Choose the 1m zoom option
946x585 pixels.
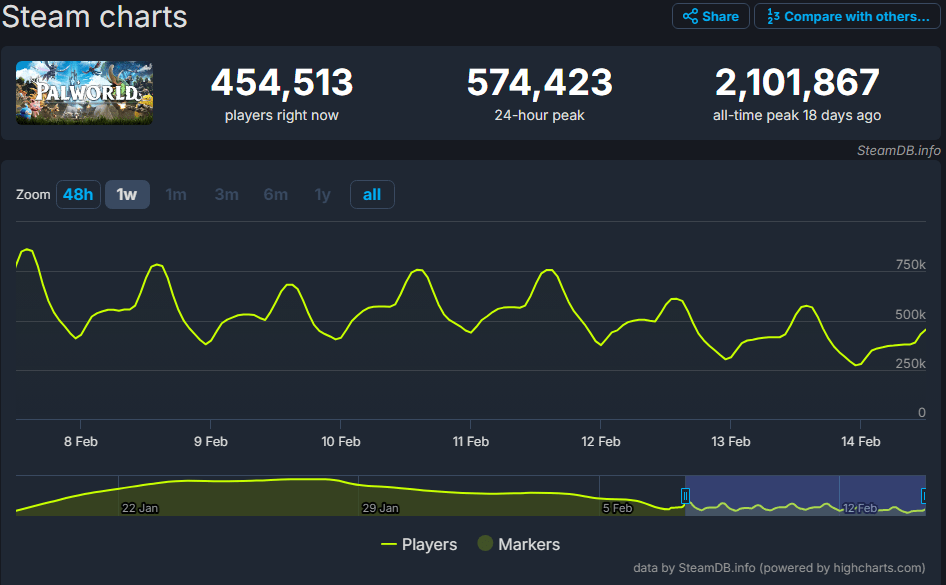click(x=176, y=195)
